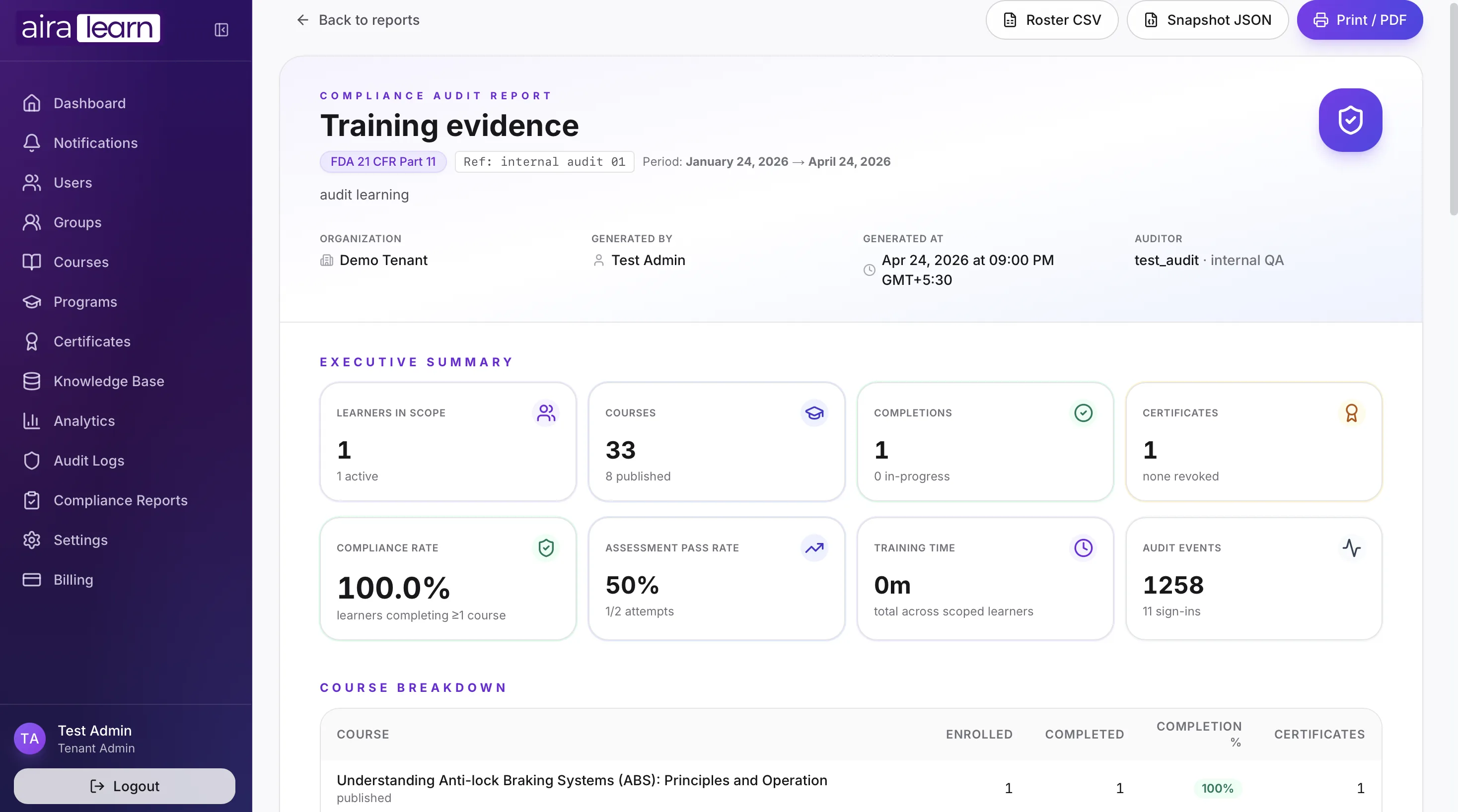Image resolution: width=1458 pixels, height=812 pixels.
Task: Click the Learners in Scope users icon
Action: (546, 413)
